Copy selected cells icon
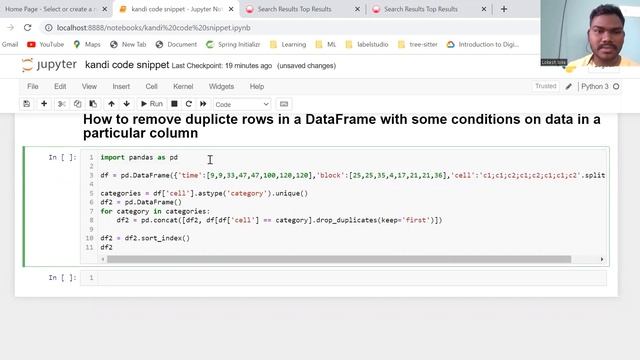640x360 pixels. (x=77, y=104)
